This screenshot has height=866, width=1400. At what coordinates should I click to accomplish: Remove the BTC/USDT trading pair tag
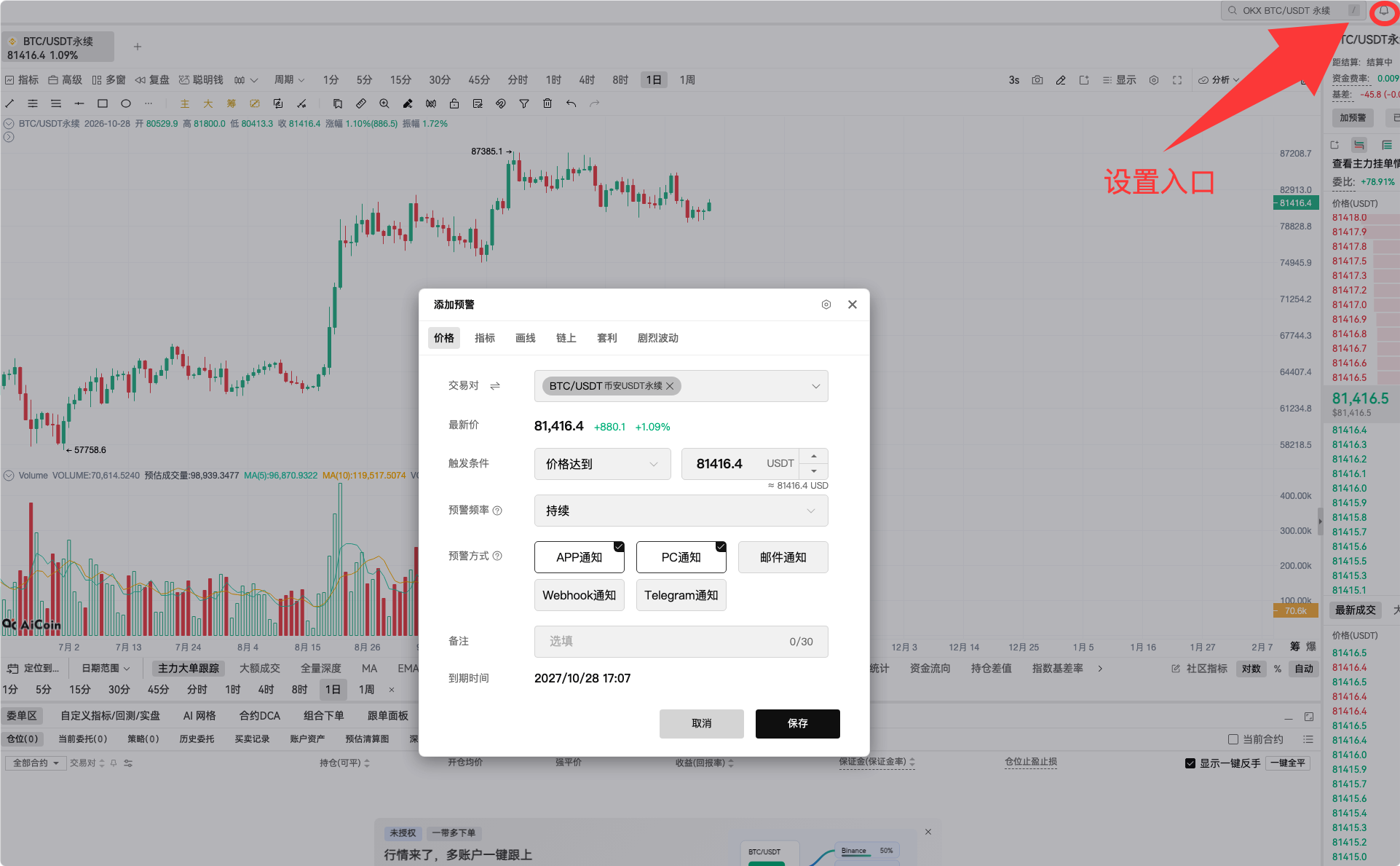[x=670, y=386]
